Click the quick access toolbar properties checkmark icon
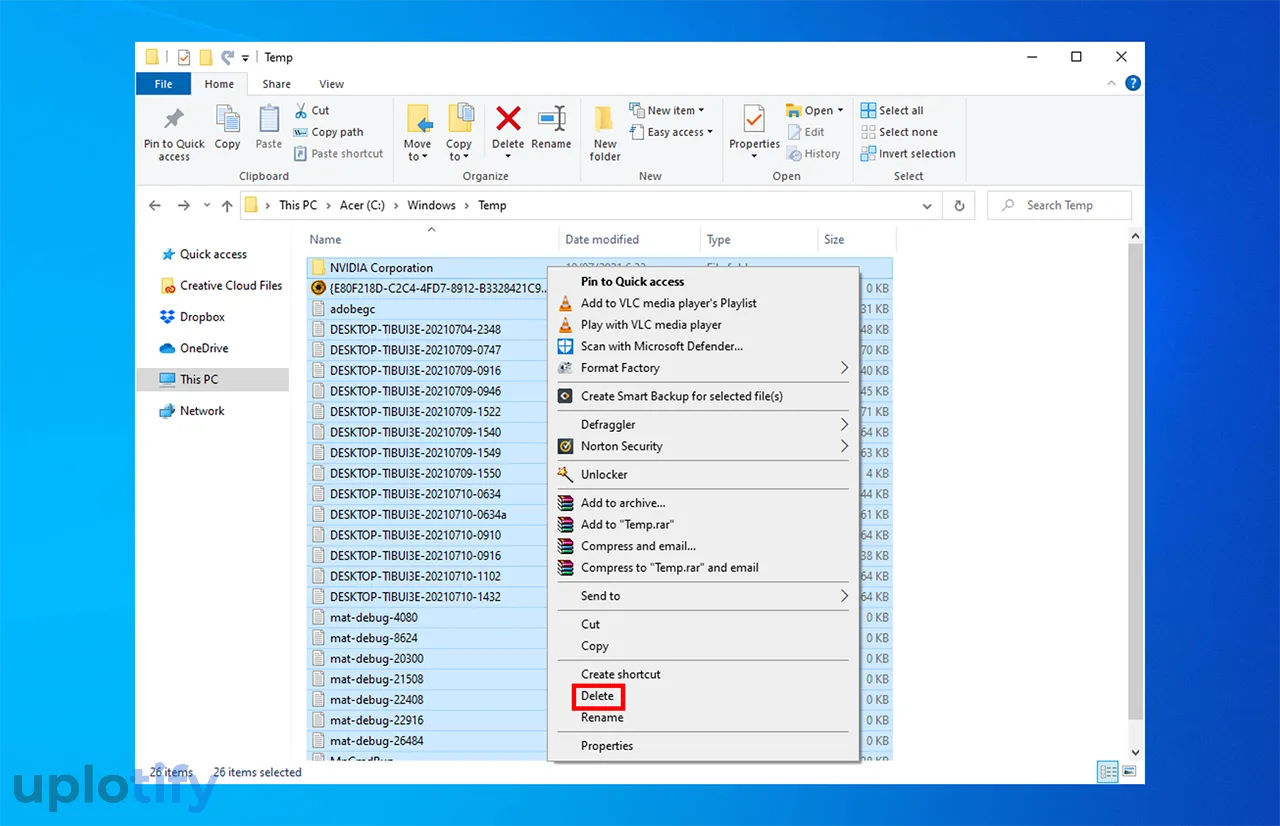The image size is (1280, 826). click(183, 57)
